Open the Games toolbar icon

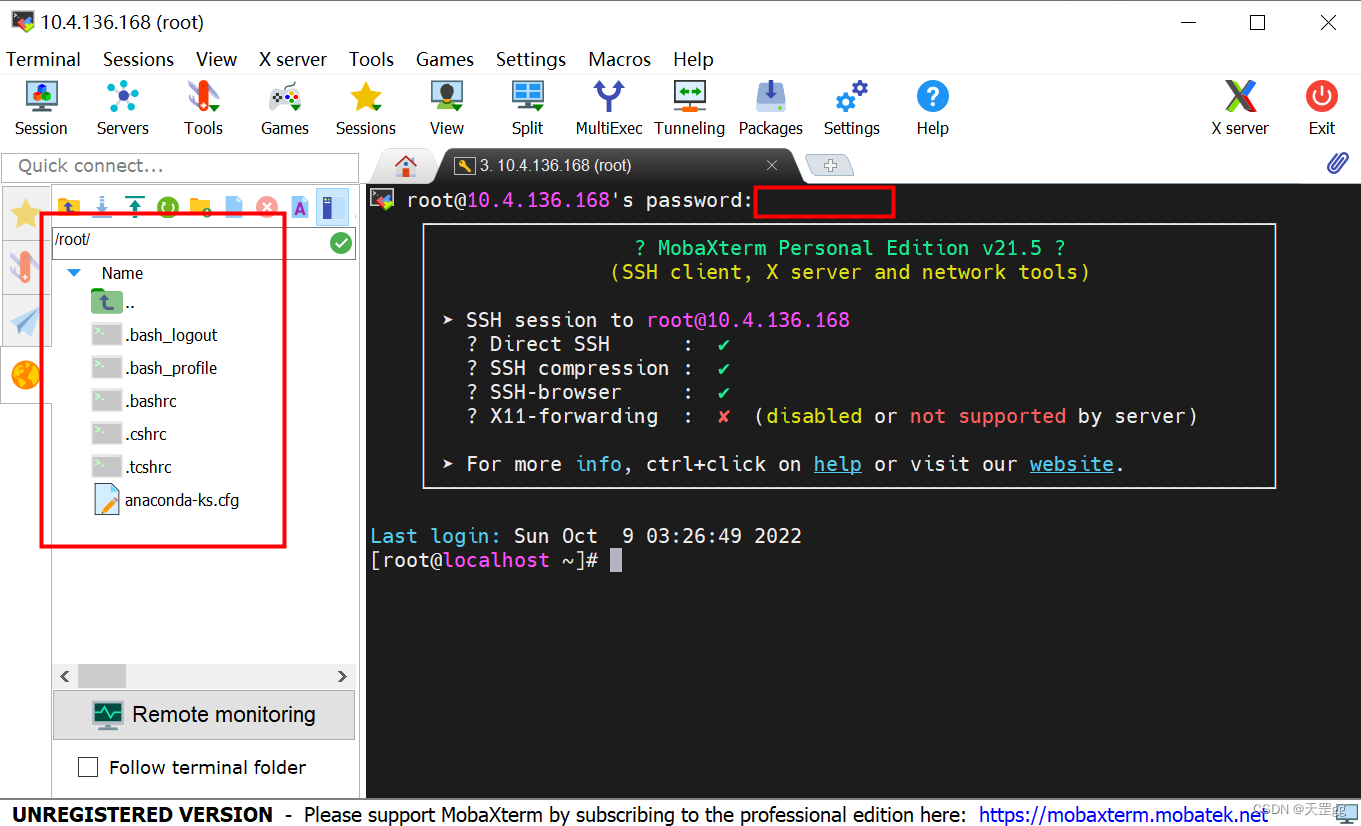point(285,108)
